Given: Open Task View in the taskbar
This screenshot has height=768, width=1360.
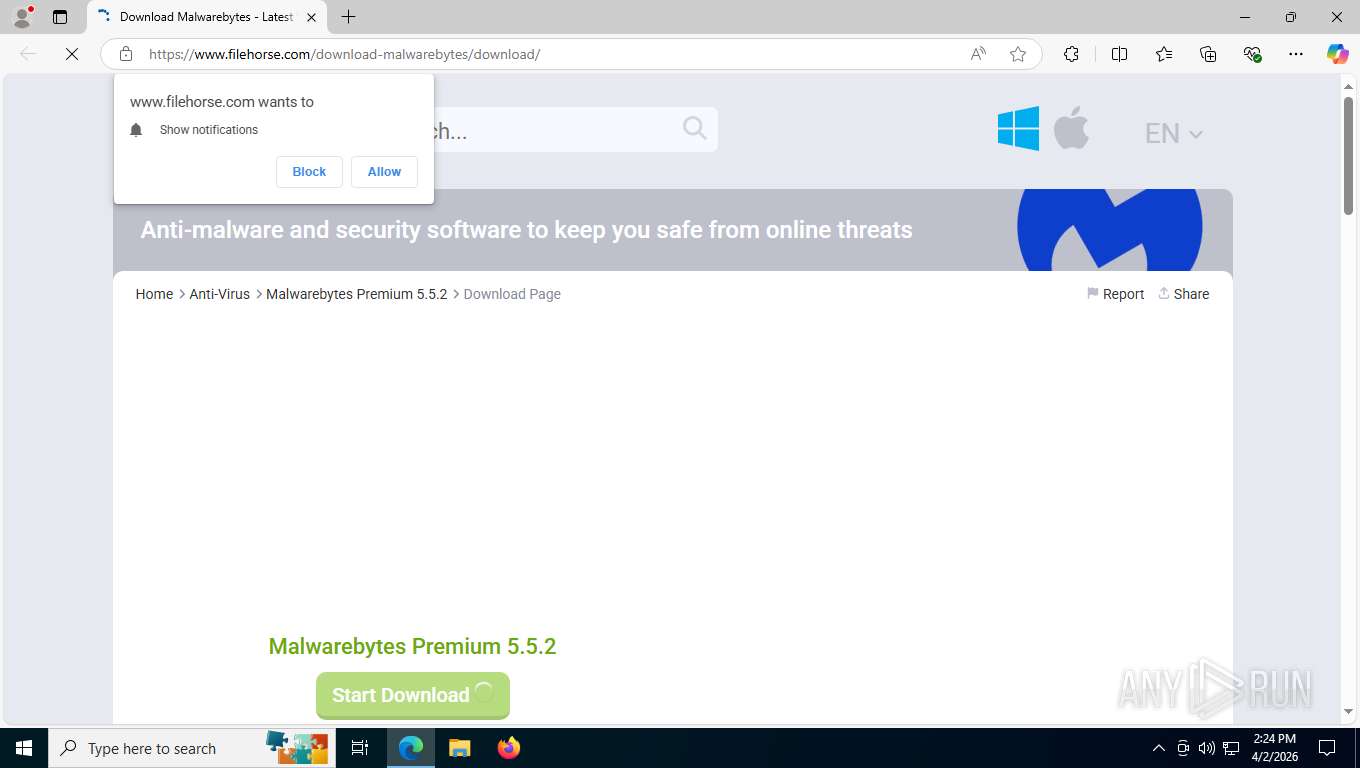Looking at the screenshot, I should coord(360,748).
